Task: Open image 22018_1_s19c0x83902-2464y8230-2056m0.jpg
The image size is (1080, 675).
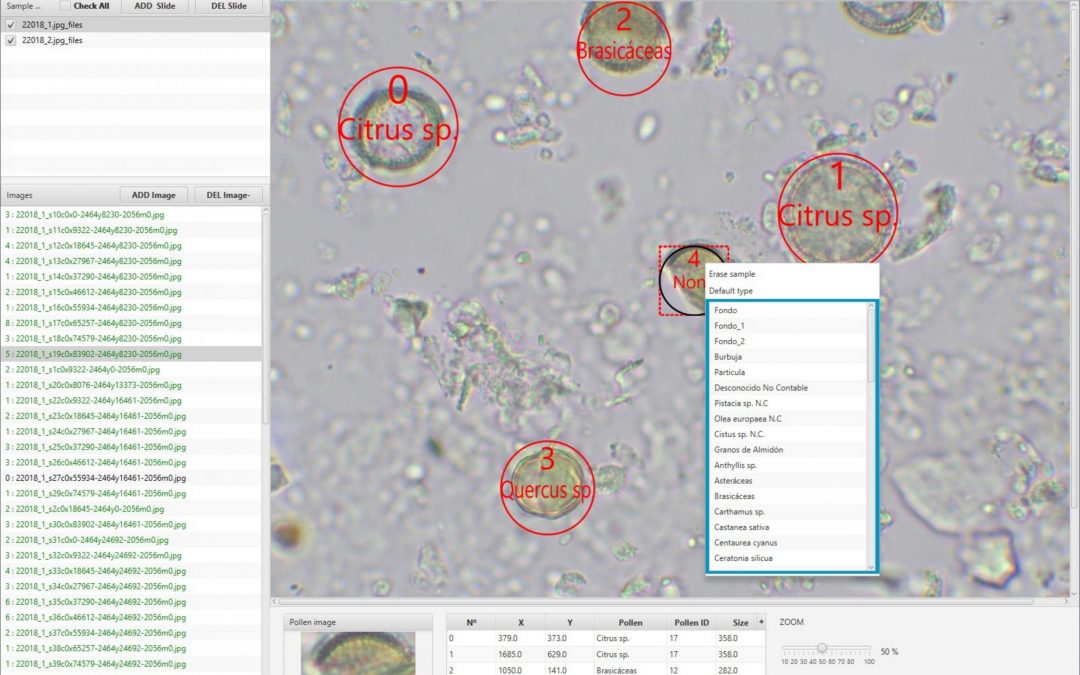Action: pyautogui.click(x=131, y=354)
